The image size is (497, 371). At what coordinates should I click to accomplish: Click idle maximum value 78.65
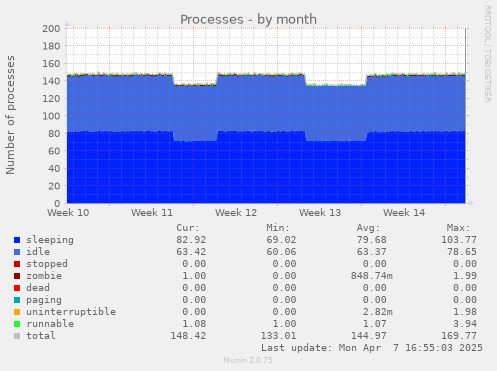click(462, 252)
